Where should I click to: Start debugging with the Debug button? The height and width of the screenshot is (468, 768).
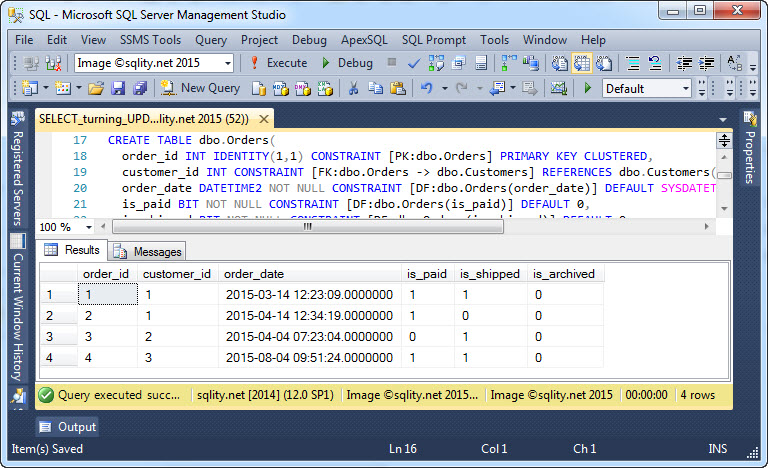click(x=346, y=62)
